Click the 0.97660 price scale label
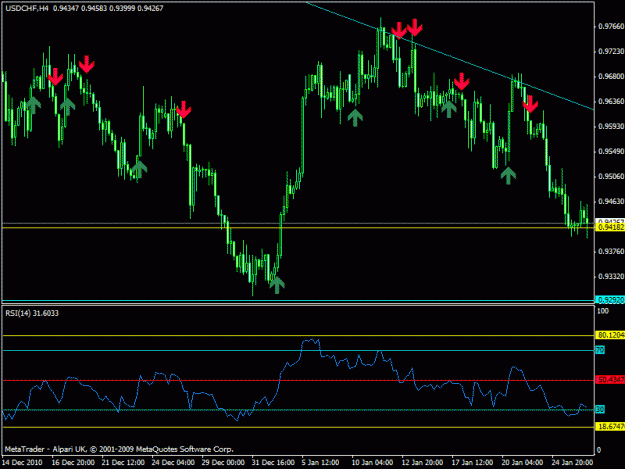 611,26
